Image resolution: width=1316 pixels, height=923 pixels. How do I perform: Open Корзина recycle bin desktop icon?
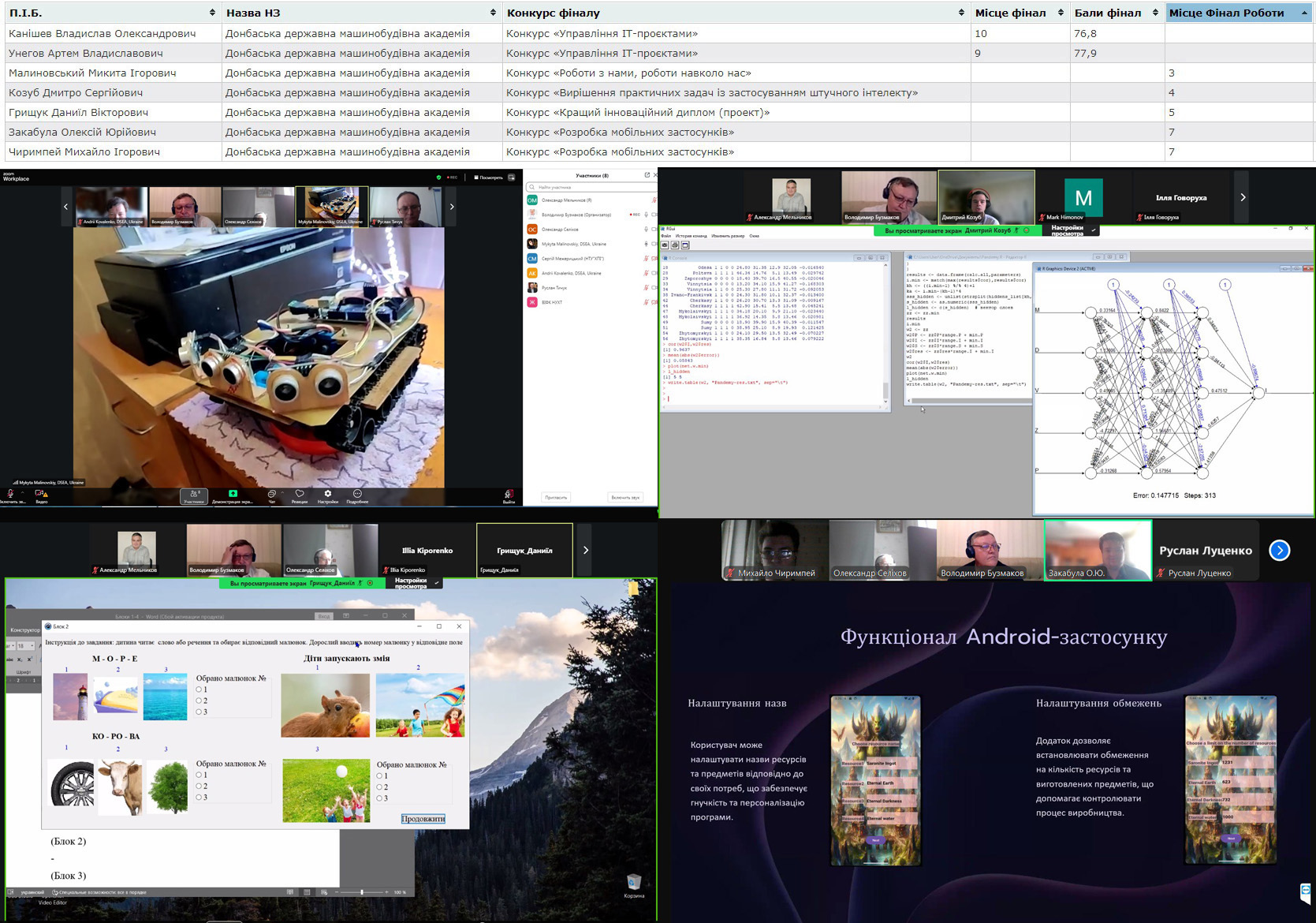[x=634, y=886]
